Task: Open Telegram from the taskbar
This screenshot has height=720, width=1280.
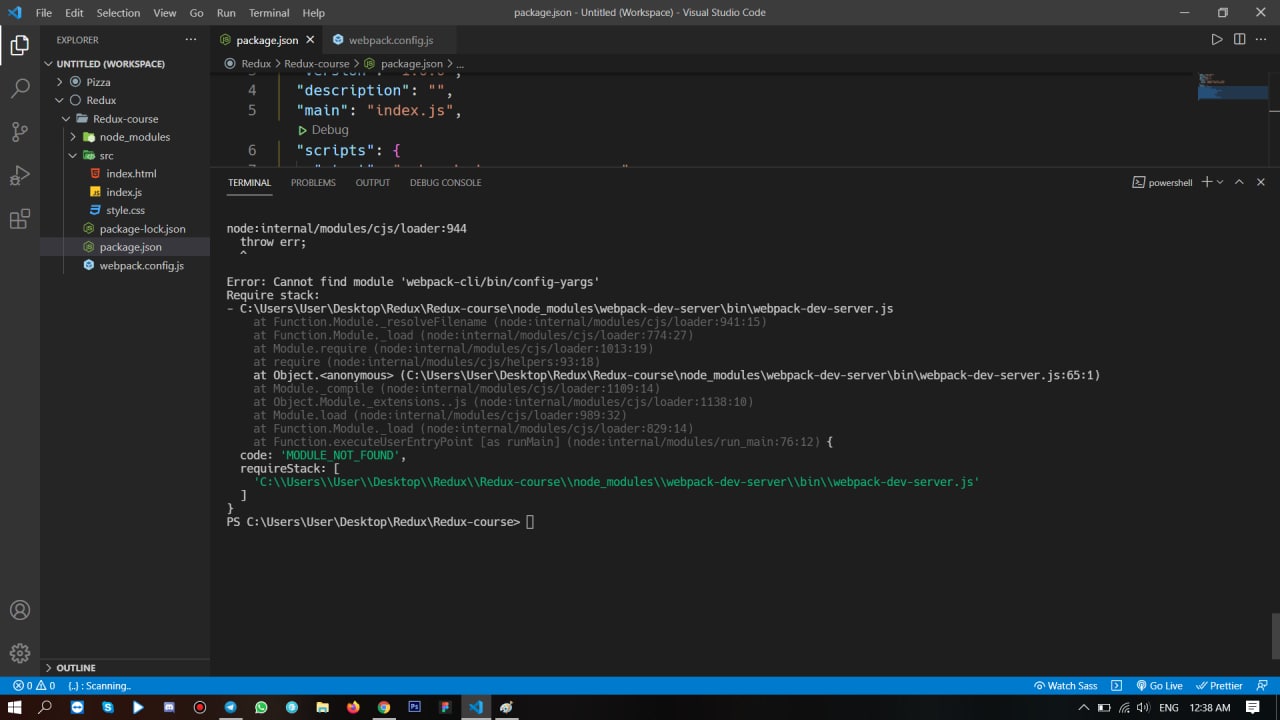Action: click(x=230, y=707)
